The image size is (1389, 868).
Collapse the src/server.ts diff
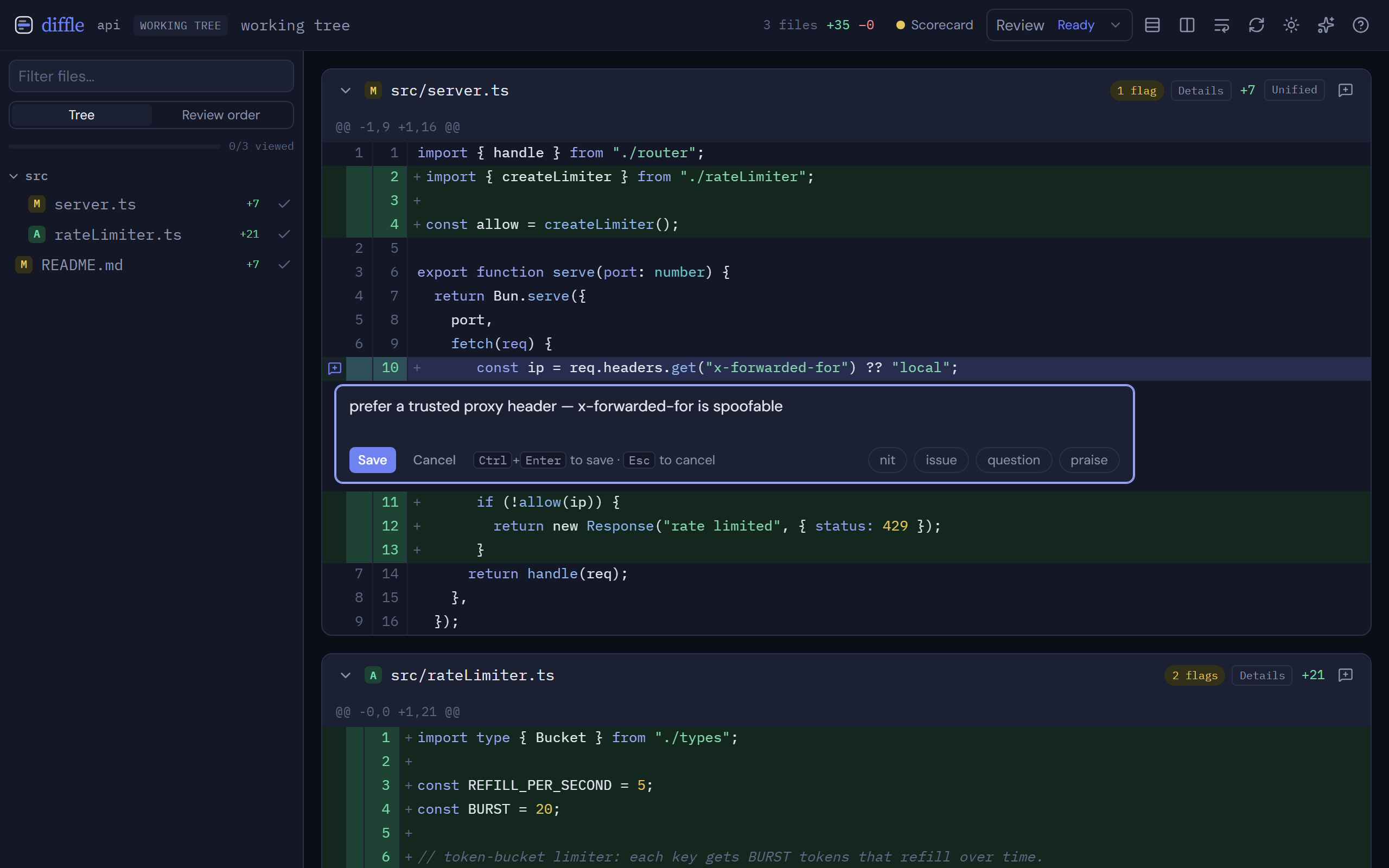point(346,91)
